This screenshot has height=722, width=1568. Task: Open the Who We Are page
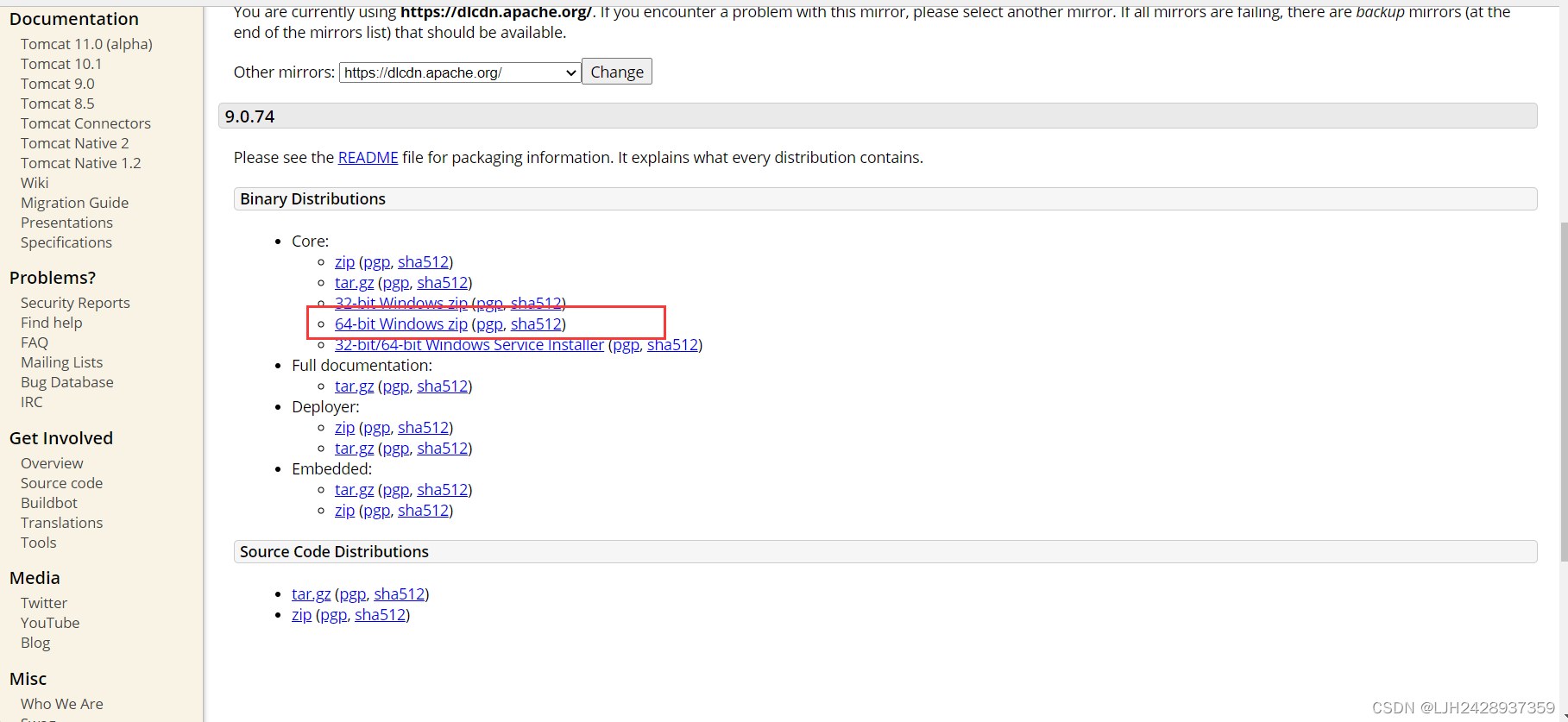tap(62, 704)
